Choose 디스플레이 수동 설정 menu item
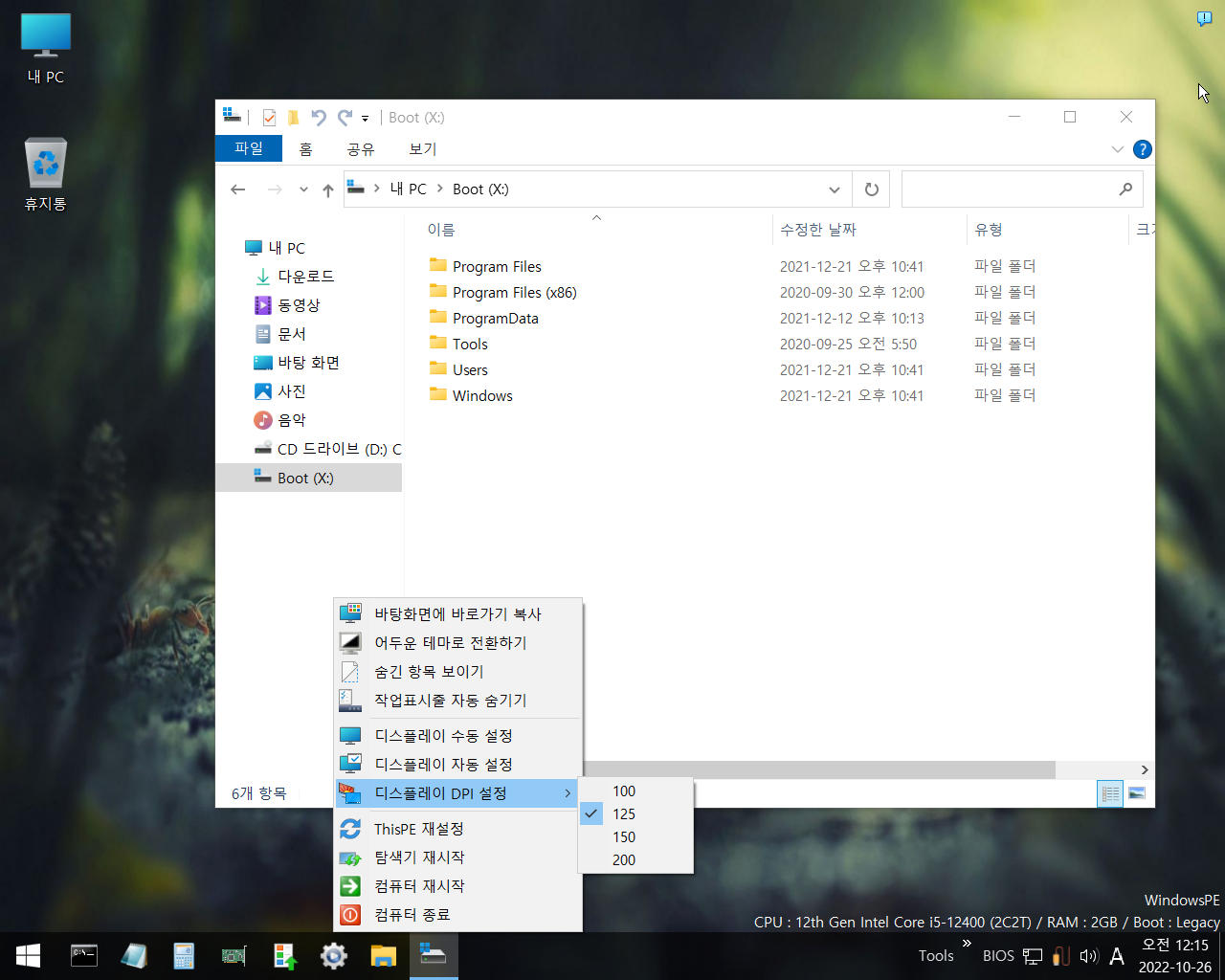The height and width of the screenshot is (980, 1225). click(458, 735)
